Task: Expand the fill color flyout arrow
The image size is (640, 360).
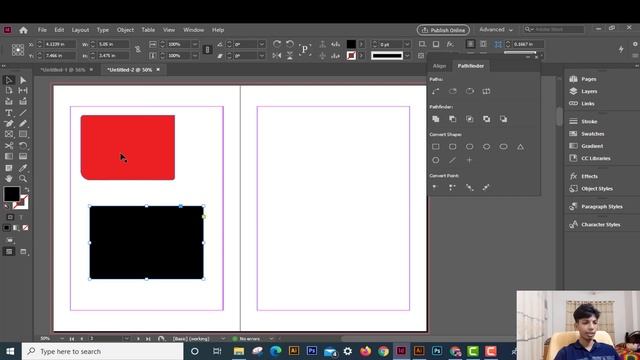Action: (362, 44)
